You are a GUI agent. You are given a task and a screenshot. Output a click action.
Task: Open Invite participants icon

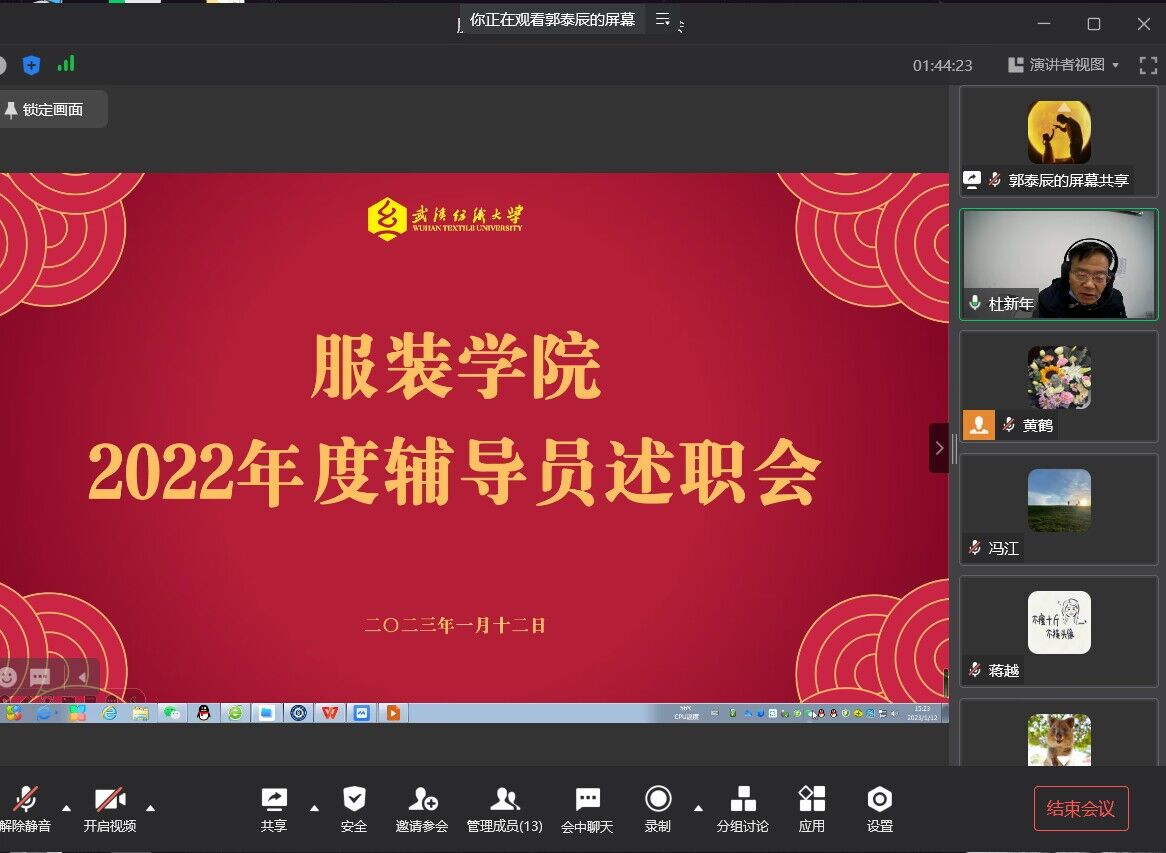click(422, 799)
